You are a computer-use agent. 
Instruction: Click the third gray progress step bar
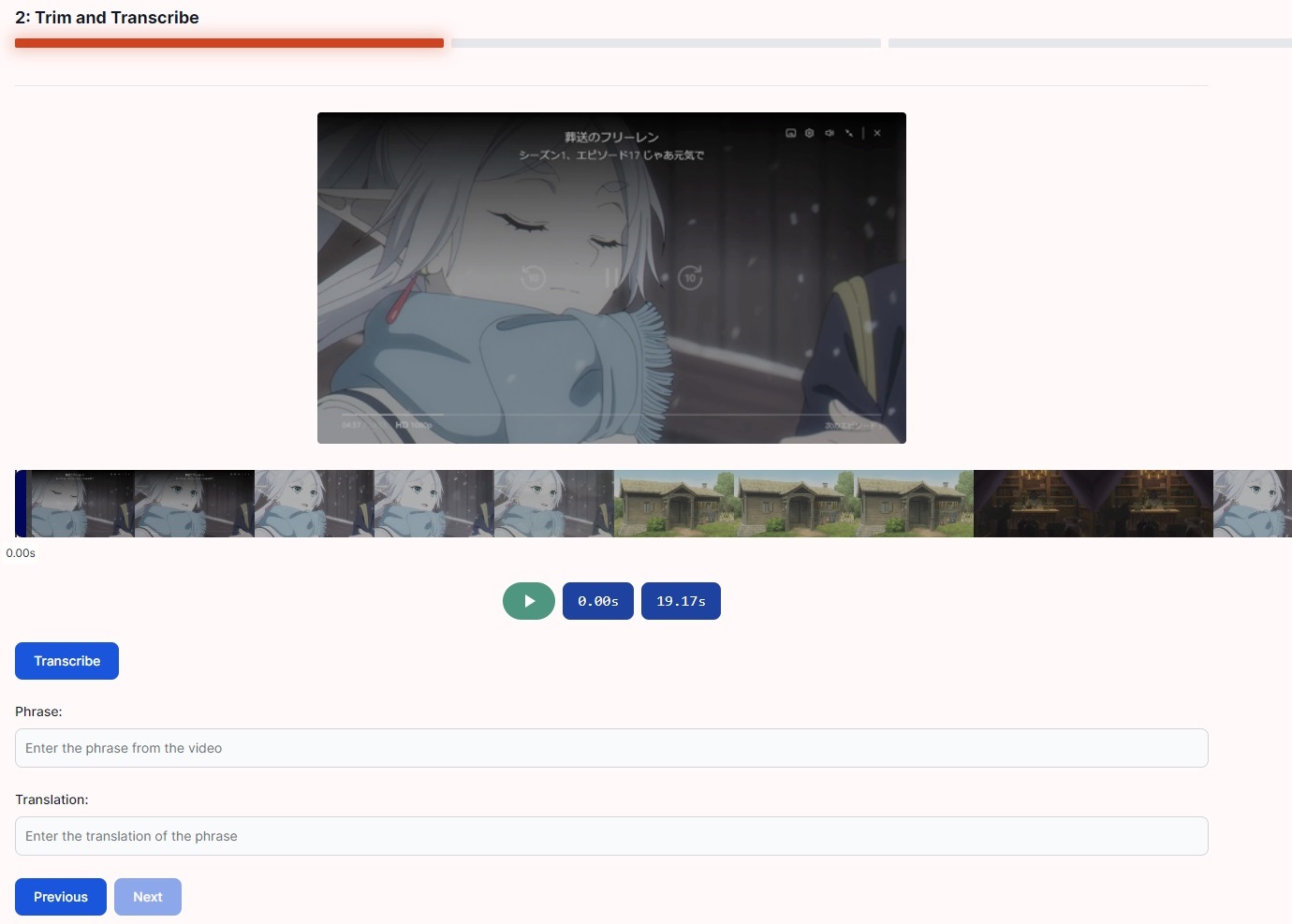click(1090, 43)
